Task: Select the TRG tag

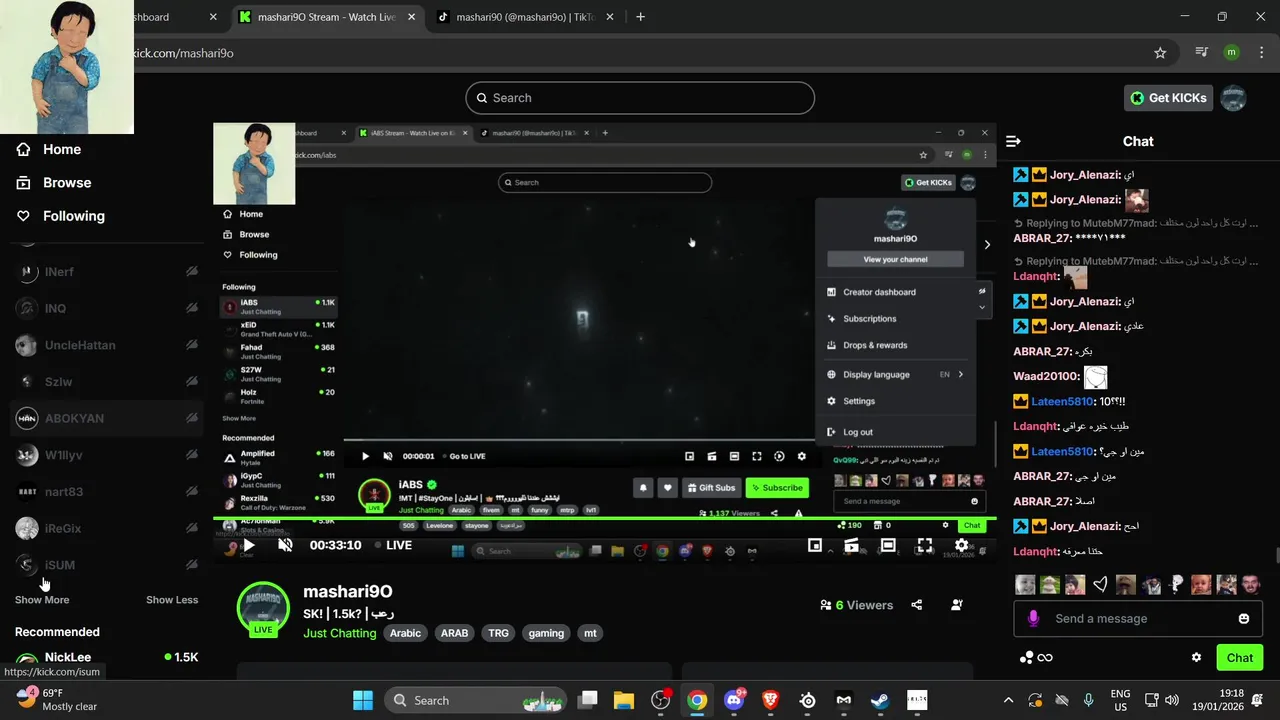Action: pyautogui.click(x=498, y=633)
